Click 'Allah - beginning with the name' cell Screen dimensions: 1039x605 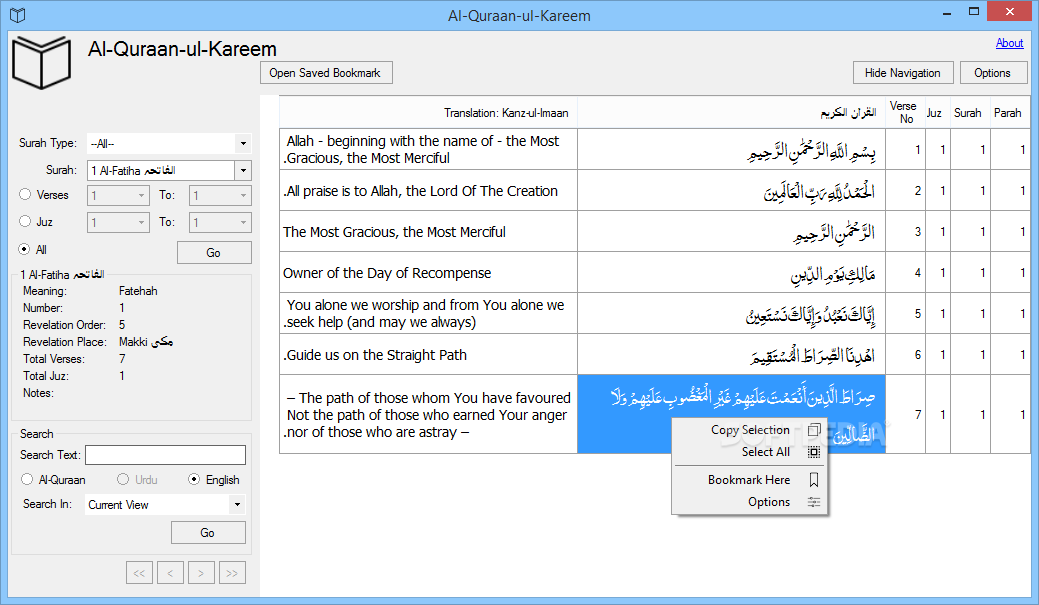(429, 150)
